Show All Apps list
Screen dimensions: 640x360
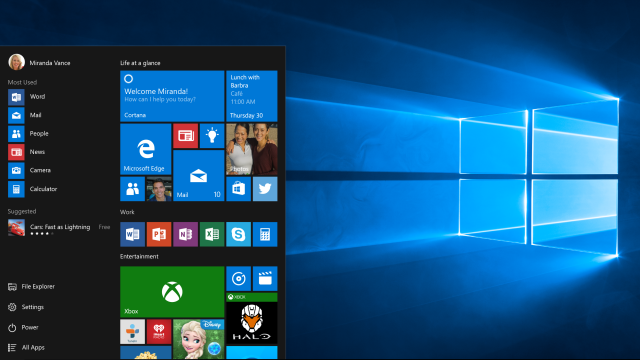[26, 347]
